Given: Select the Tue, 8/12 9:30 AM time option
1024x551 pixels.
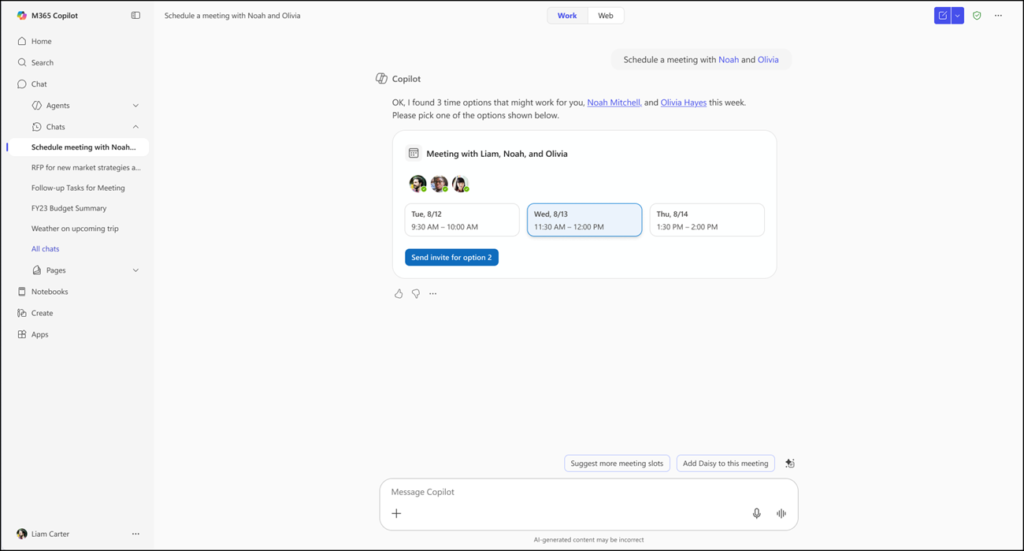Looking at the screenshot, I should 462,220.
